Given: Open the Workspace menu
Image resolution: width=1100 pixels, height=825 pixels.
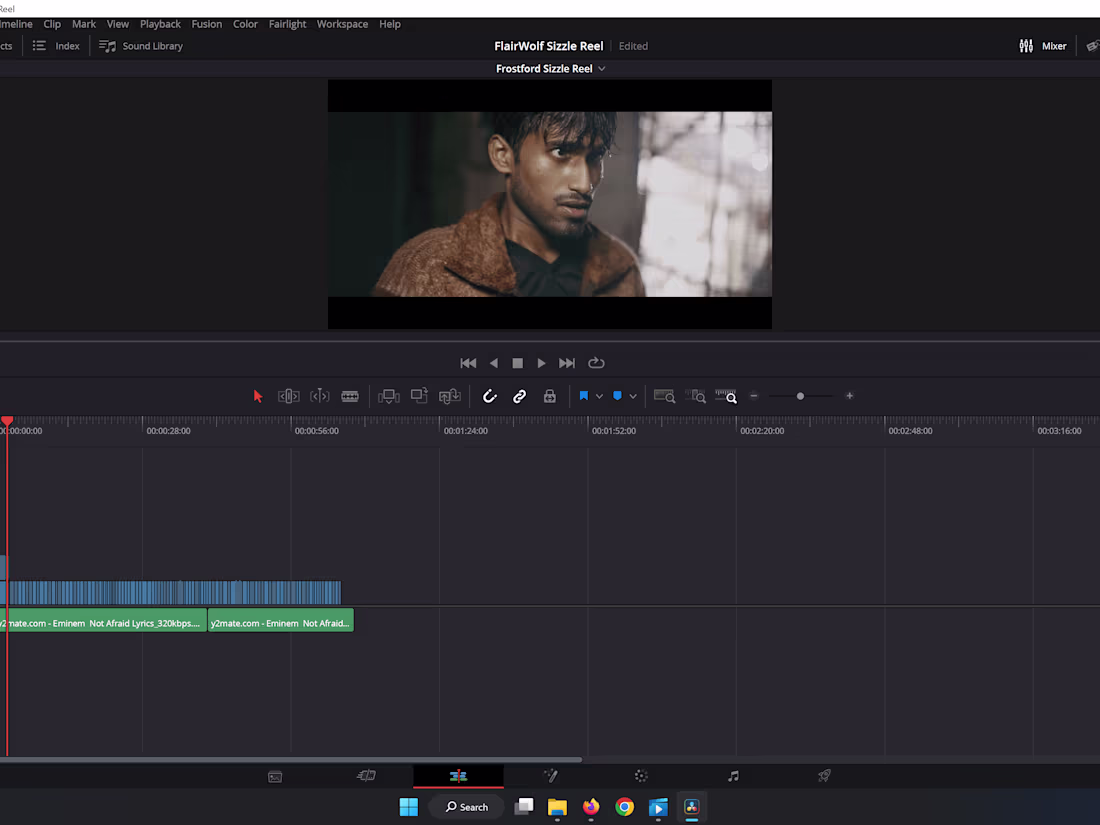Looking at the screenshot, I should [x=342, y=24].
